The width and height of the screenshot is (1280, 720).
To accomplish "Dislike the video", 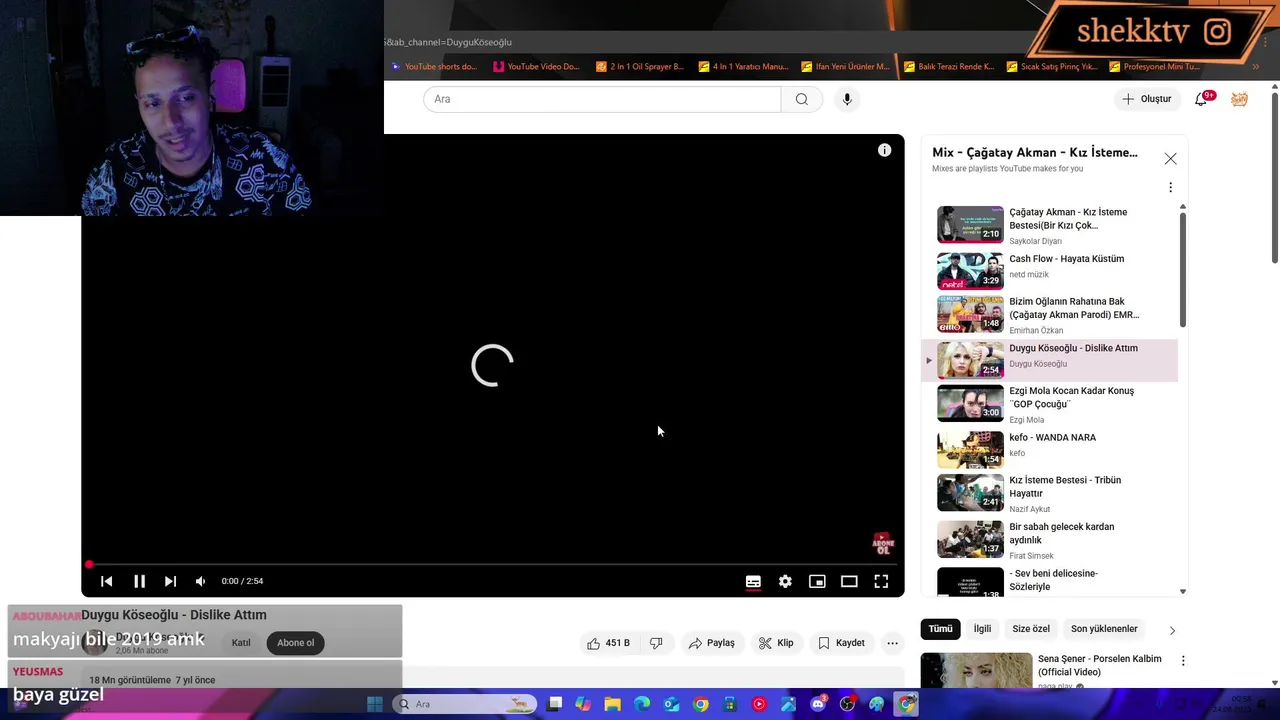I will [656, 643].
